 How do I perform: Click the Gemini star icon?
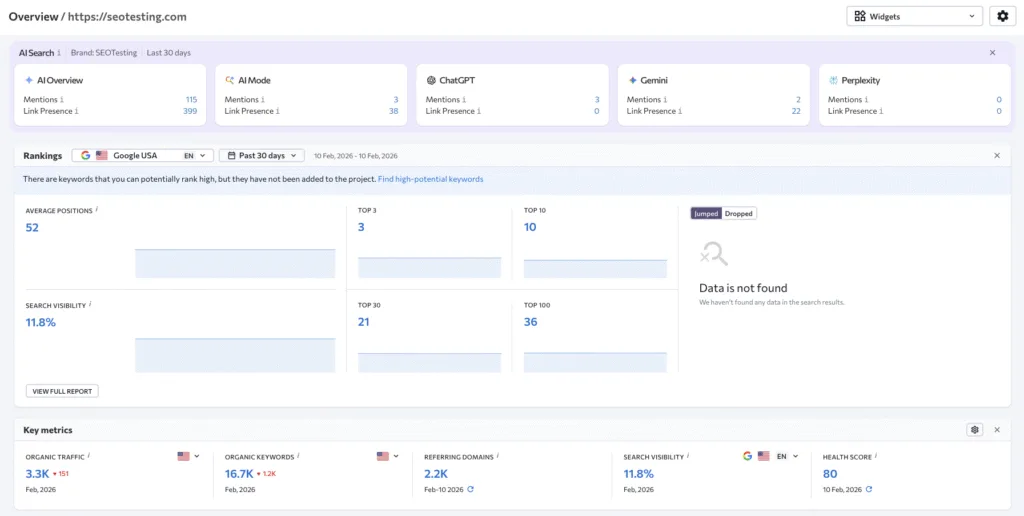coord(632,80)
